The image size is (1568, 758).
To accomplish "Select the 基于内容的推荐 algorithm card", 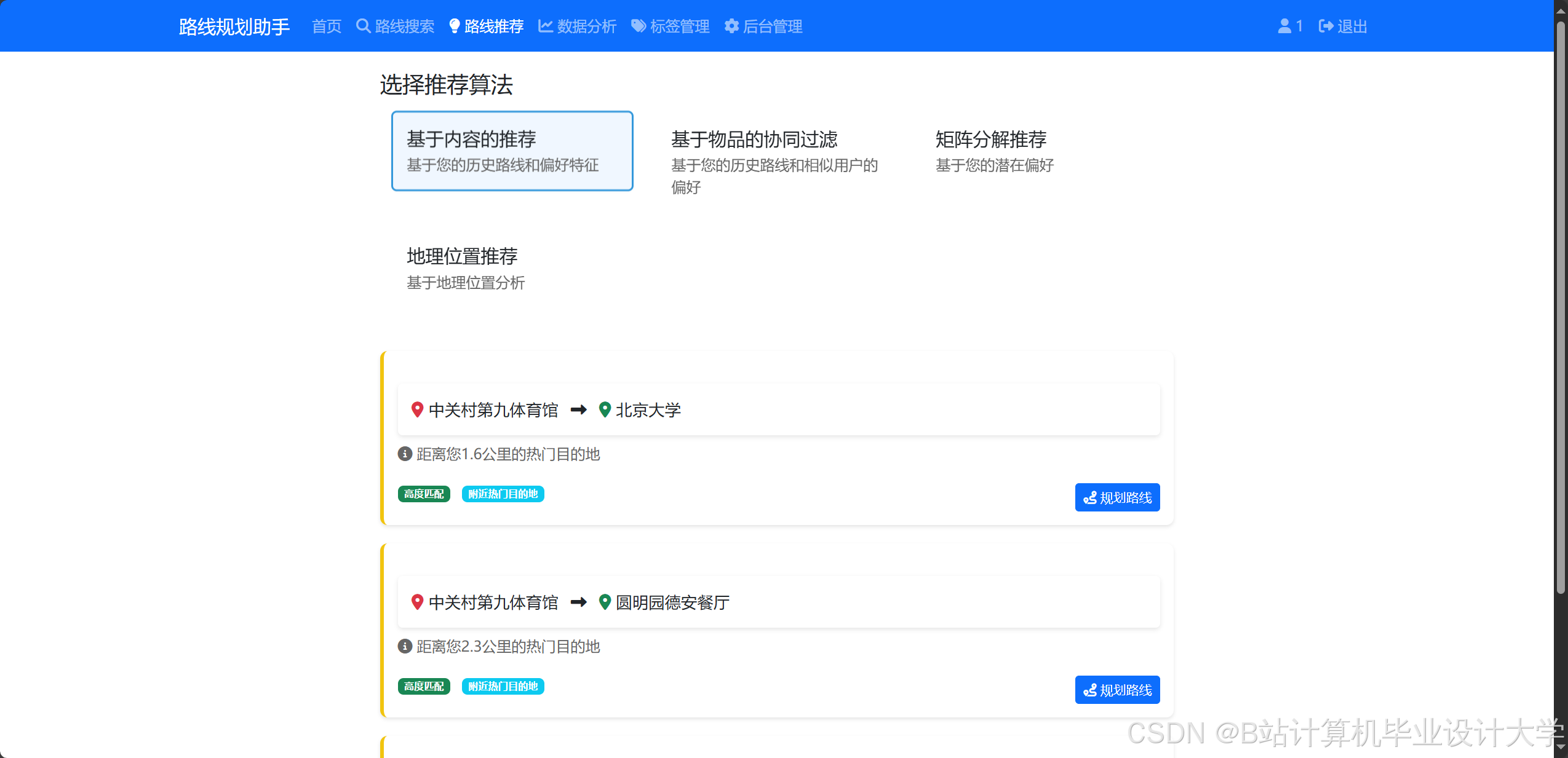I will (x=512, y=151).
